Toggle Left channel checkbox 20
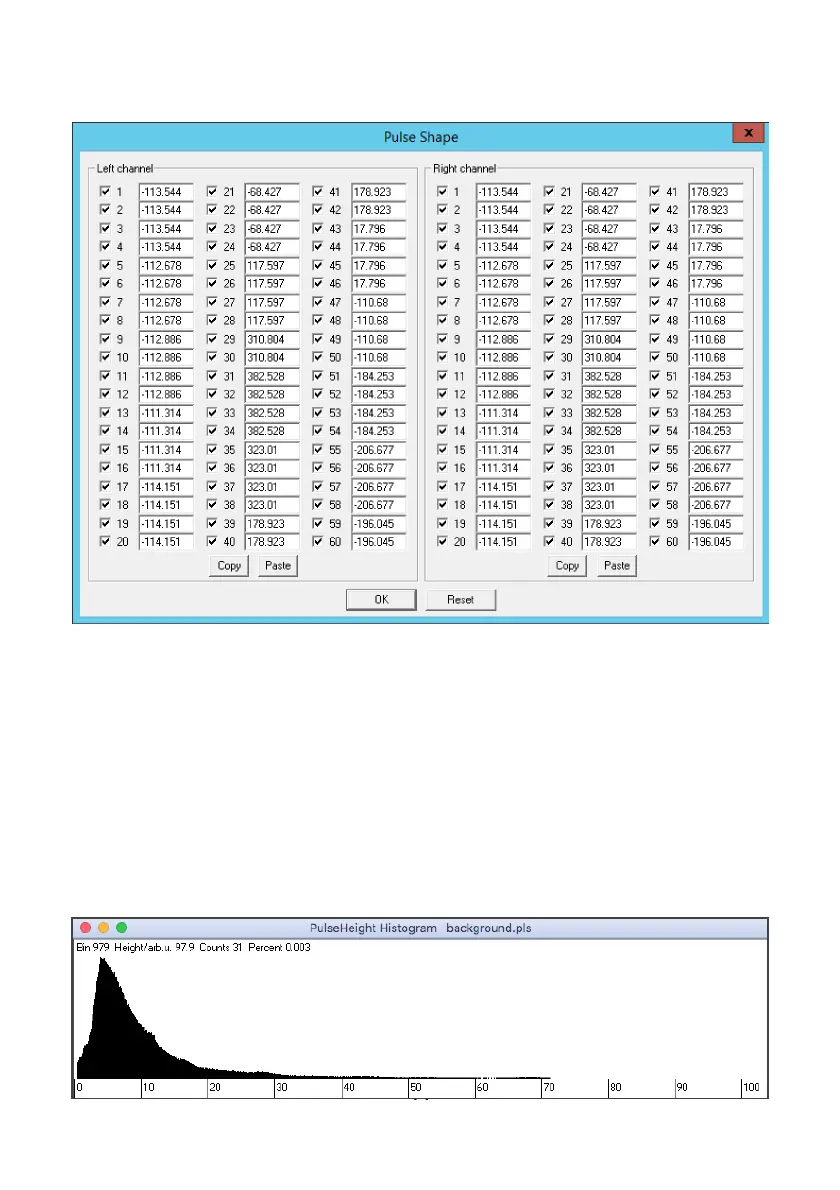The image size is (840, 1190). (105, 541)
